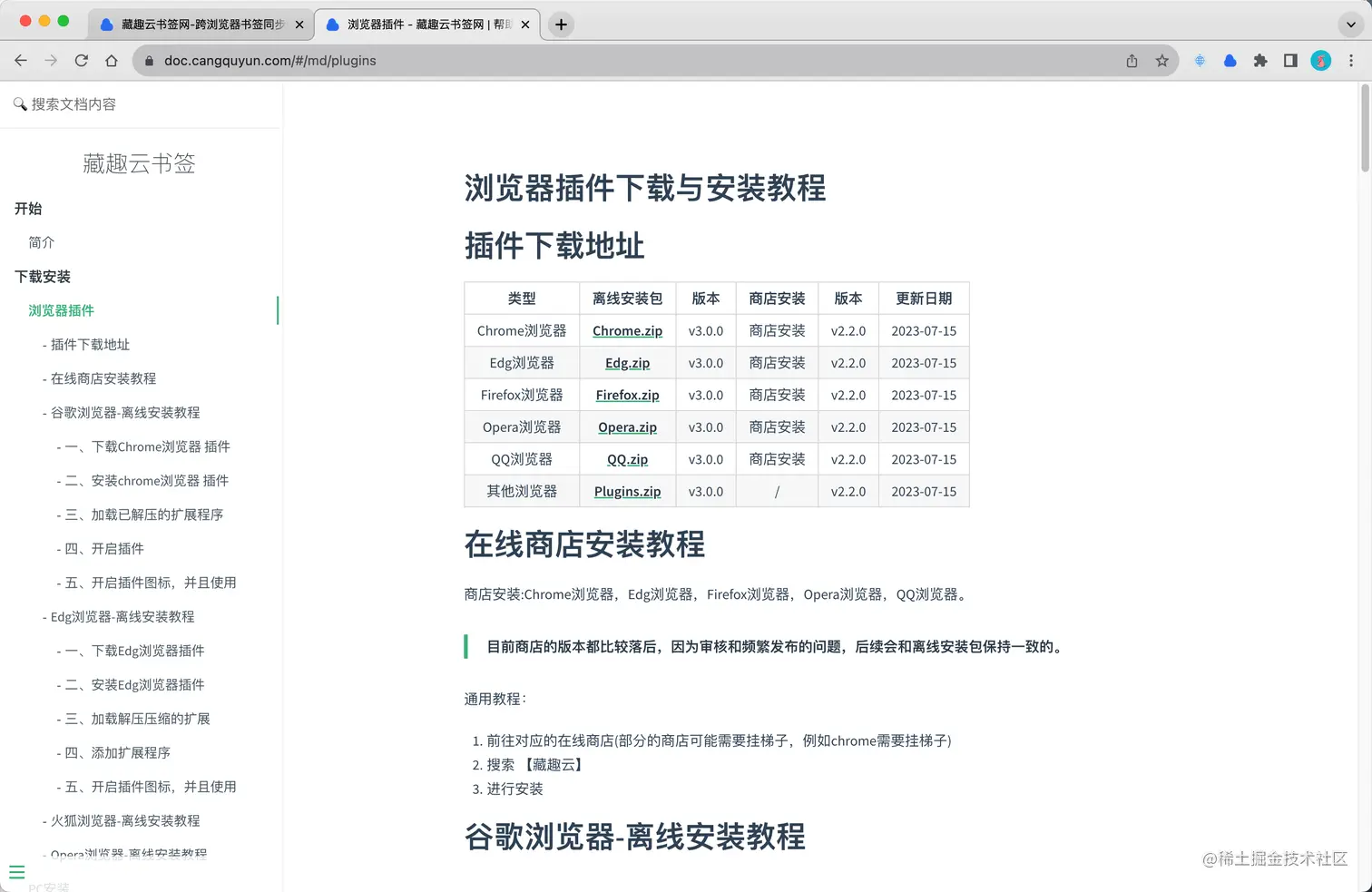
Task: Go back using the back arrow
Action: tap(21, 61)
